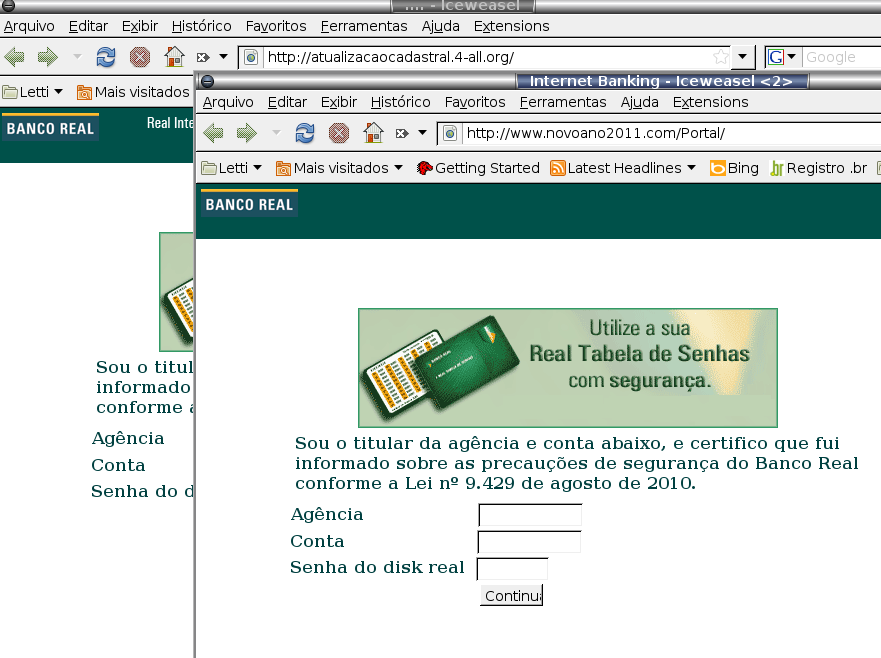Click Back arrow in rear Iceweasel window
881x658 pixels.
point(14,57)
